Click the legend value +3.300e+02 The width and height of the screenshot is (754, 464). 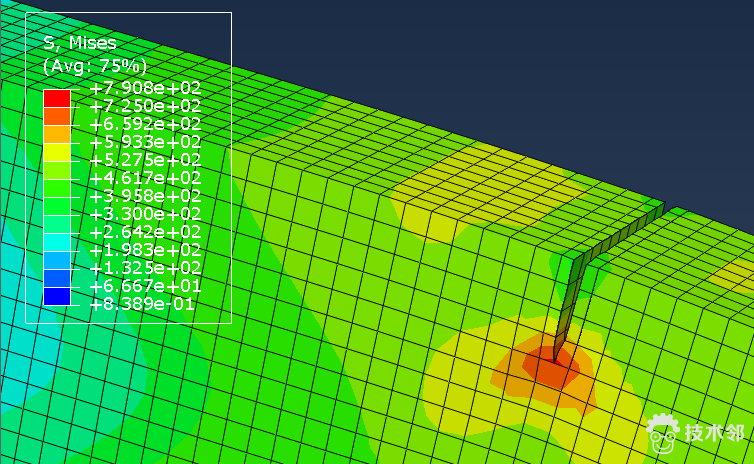[145, 214]
